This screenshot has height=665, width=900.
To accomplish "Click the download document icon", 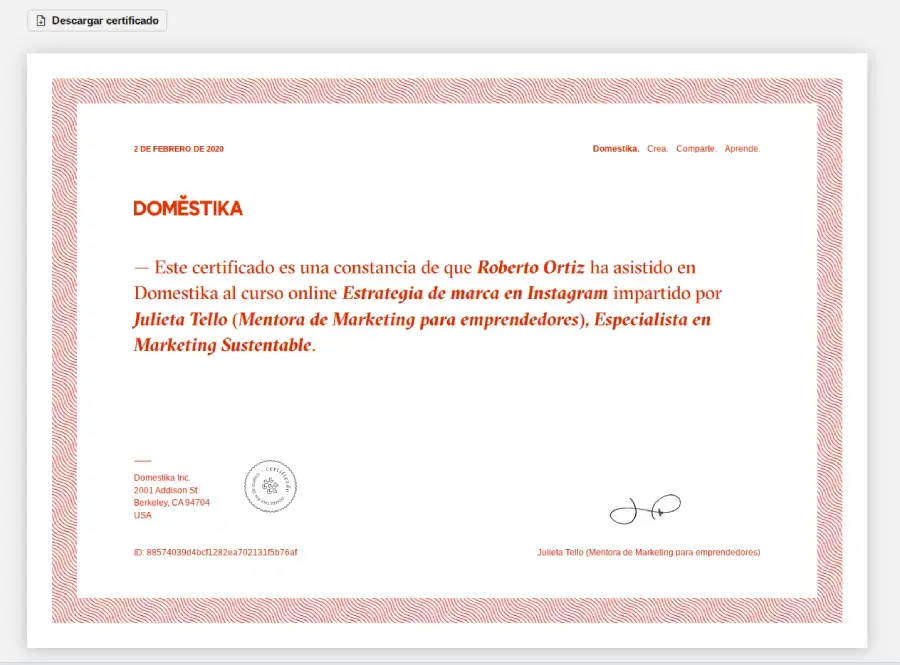I will (41, 21).
